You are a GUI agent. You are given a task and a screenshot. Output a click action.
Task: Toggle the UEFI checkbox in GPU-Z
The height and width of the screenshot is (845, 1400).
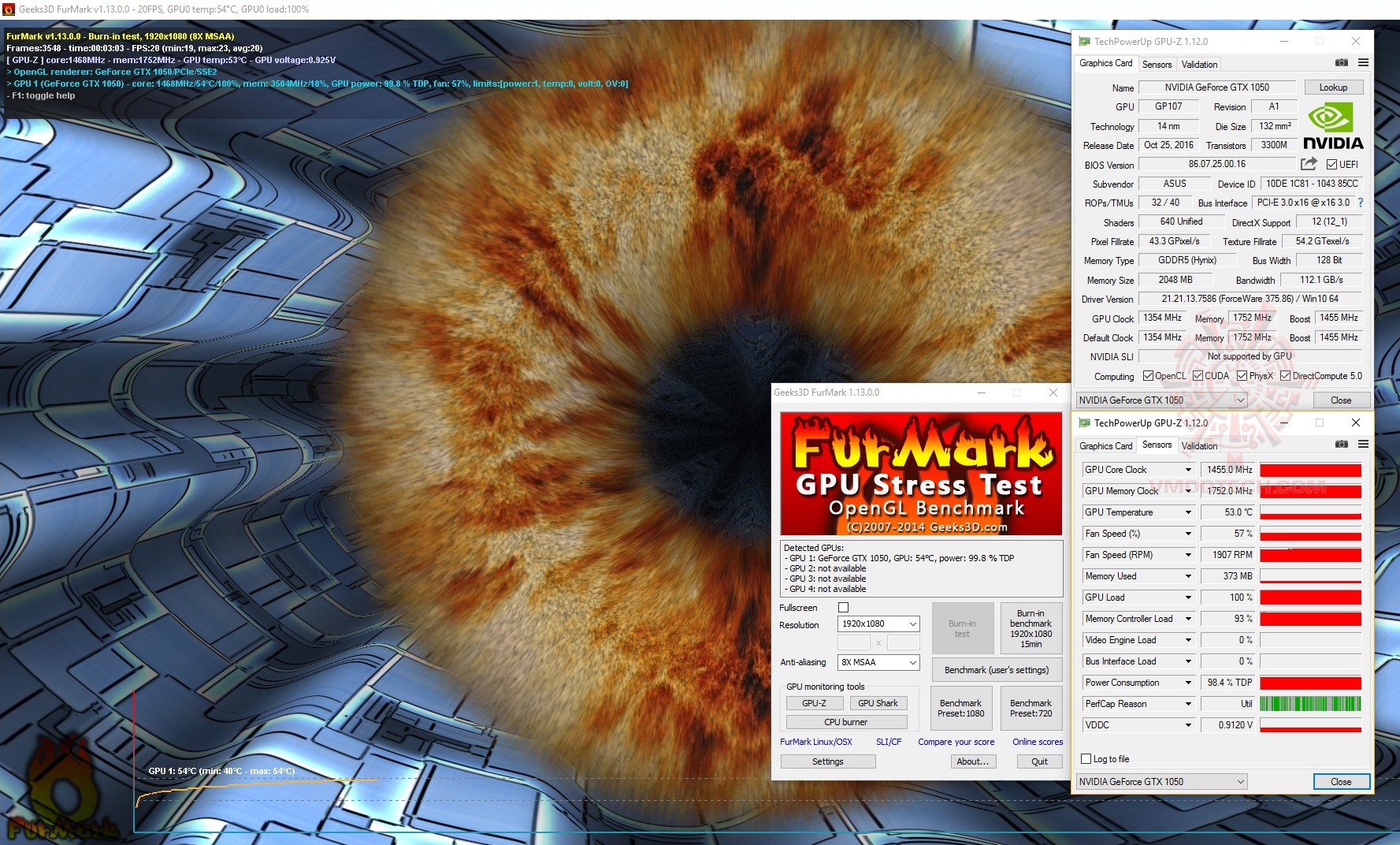(x=1332, y=164)
